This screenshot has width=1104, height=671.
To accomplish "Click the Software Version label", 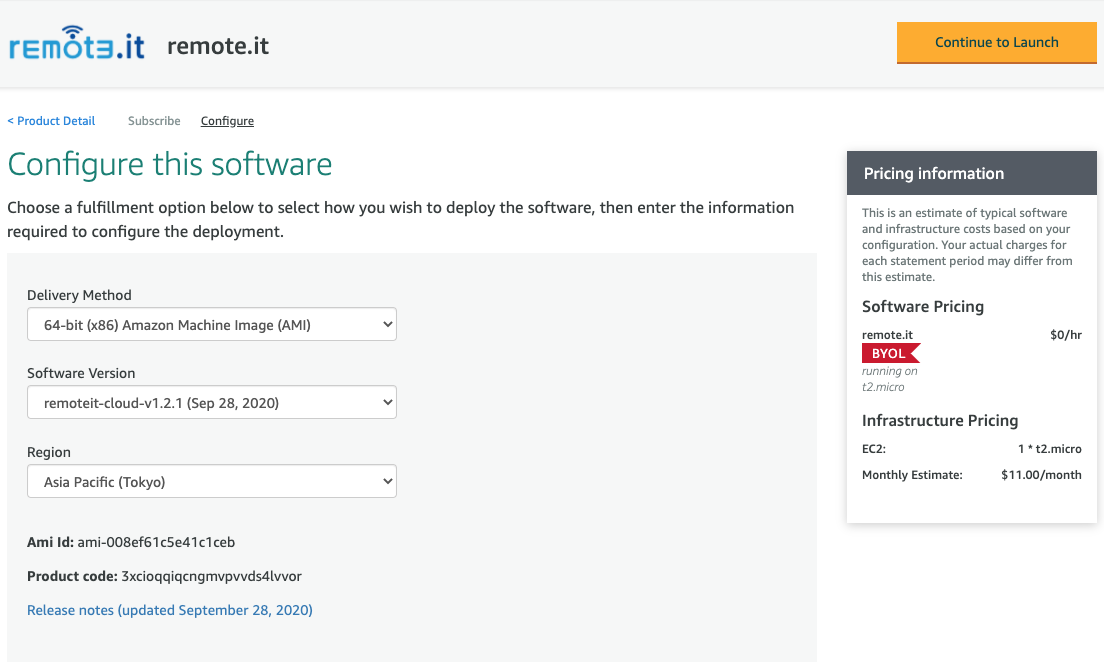I will pos(81,374).
